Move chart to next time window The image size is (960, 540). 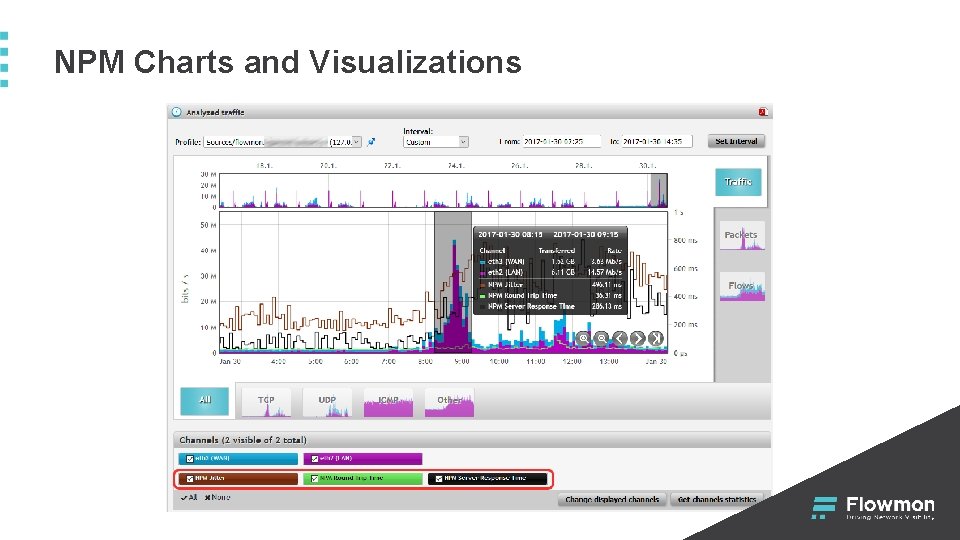pyautogui.click(x=637, y=338)
